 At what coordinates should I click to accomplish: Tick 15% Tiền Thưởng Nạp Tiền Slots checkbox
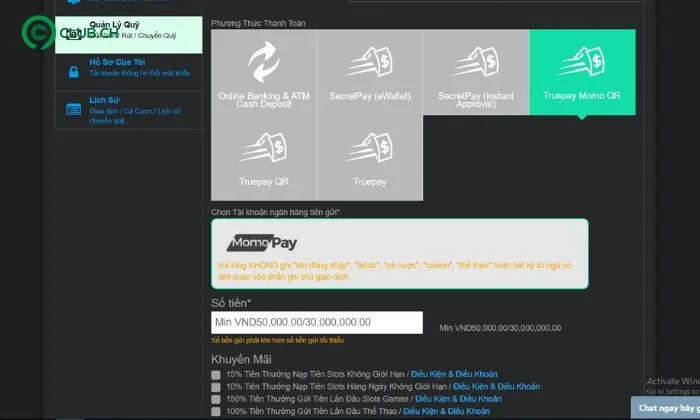point(216,374)
